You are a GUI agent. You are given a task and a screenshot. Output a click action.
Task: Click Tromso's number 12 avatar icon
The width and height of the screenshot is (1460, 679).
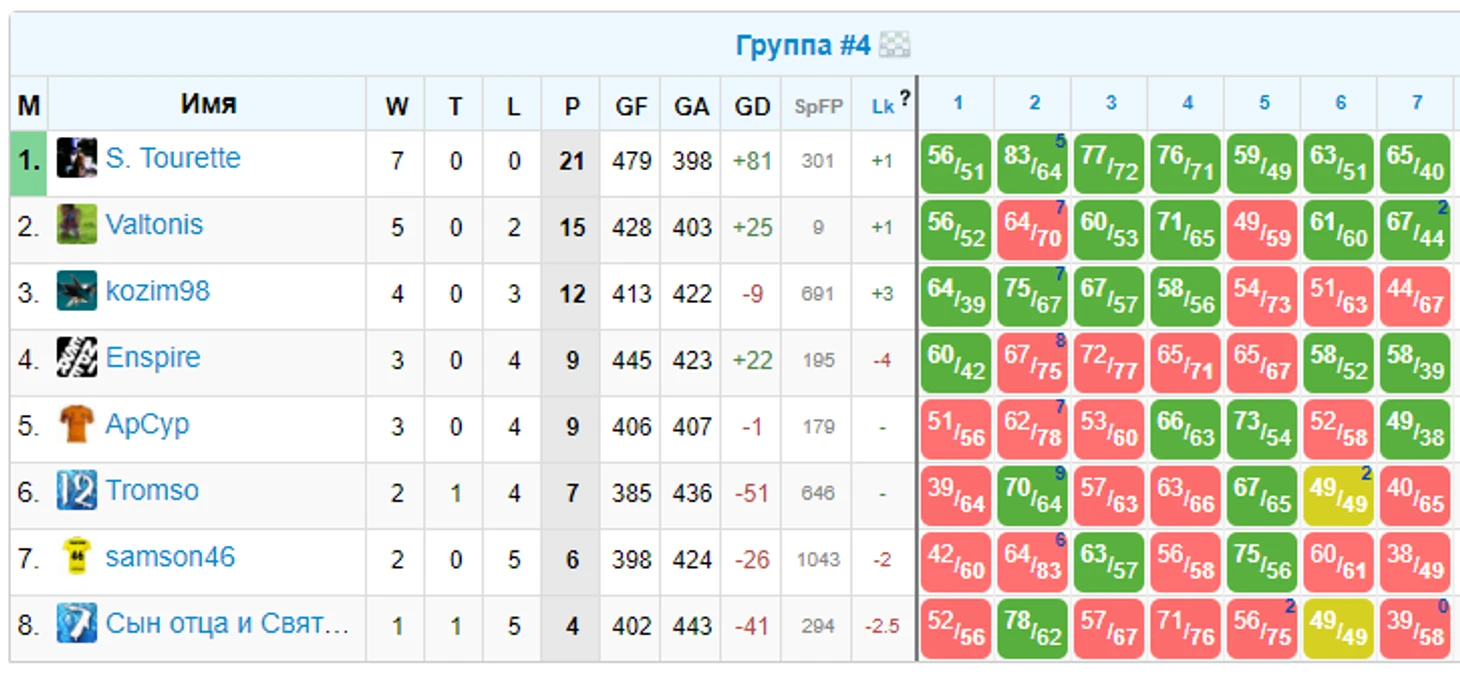(77, 491)
